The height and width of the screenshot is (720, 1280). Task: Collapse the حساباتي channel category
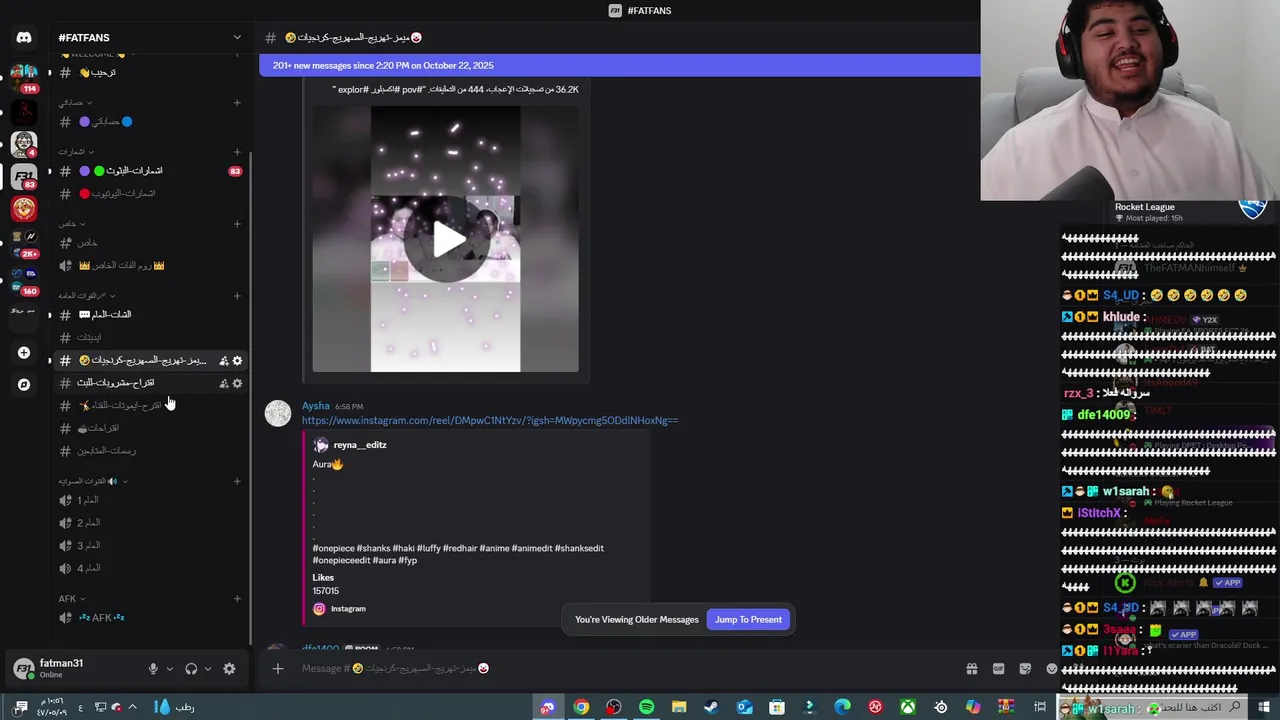point(75,102)
